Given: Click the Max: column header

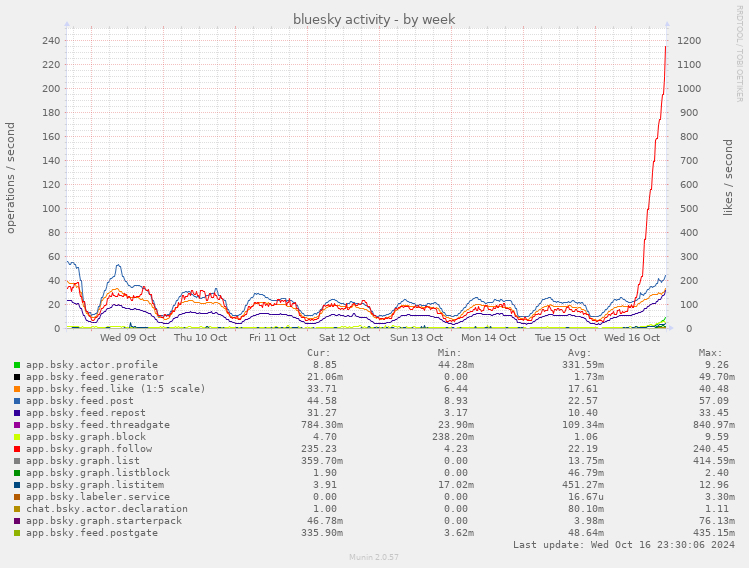Looking at the screenshot, I should coord(710,353).
